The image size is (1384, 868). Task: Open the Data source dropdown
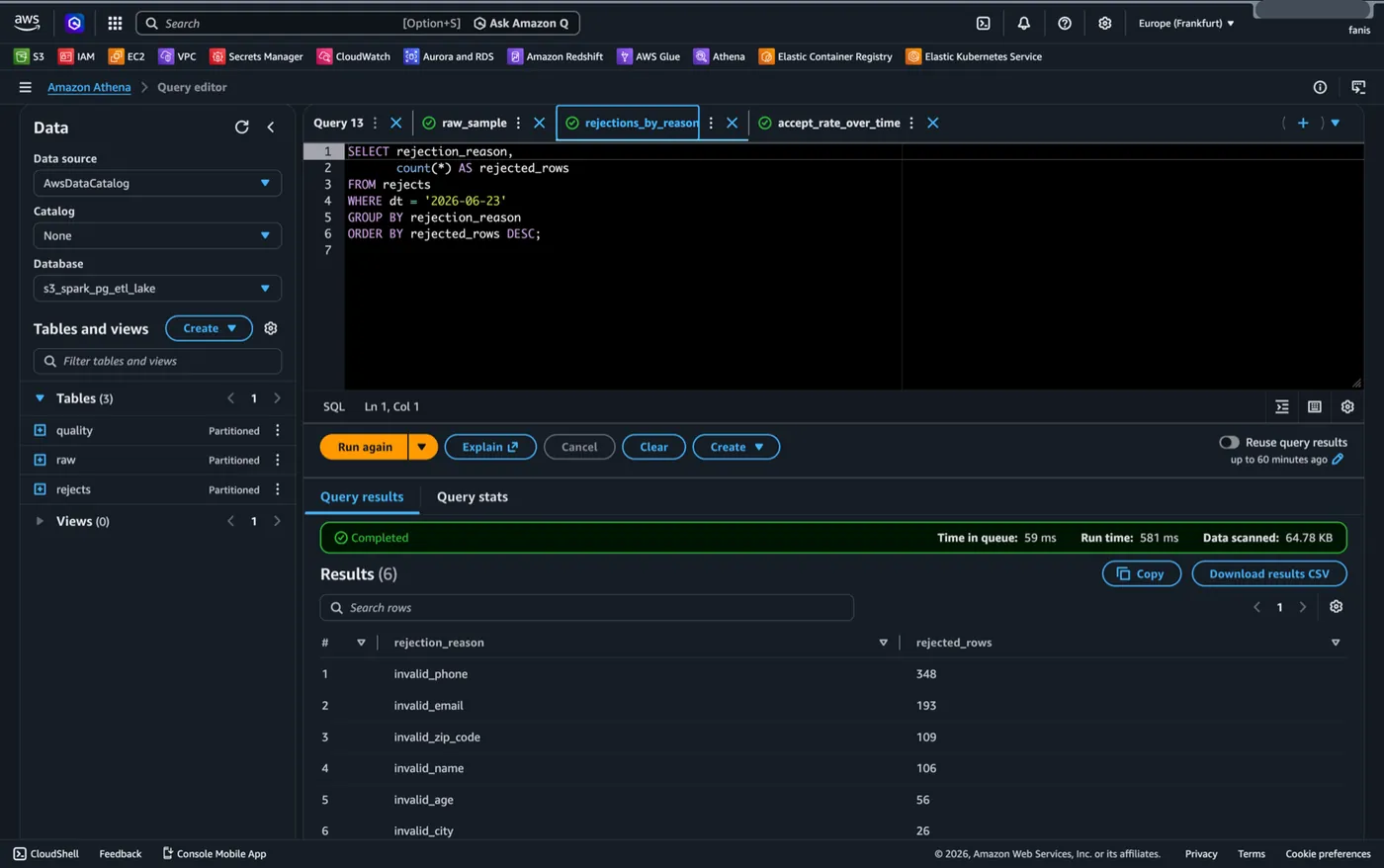click(x=157, y=183)
